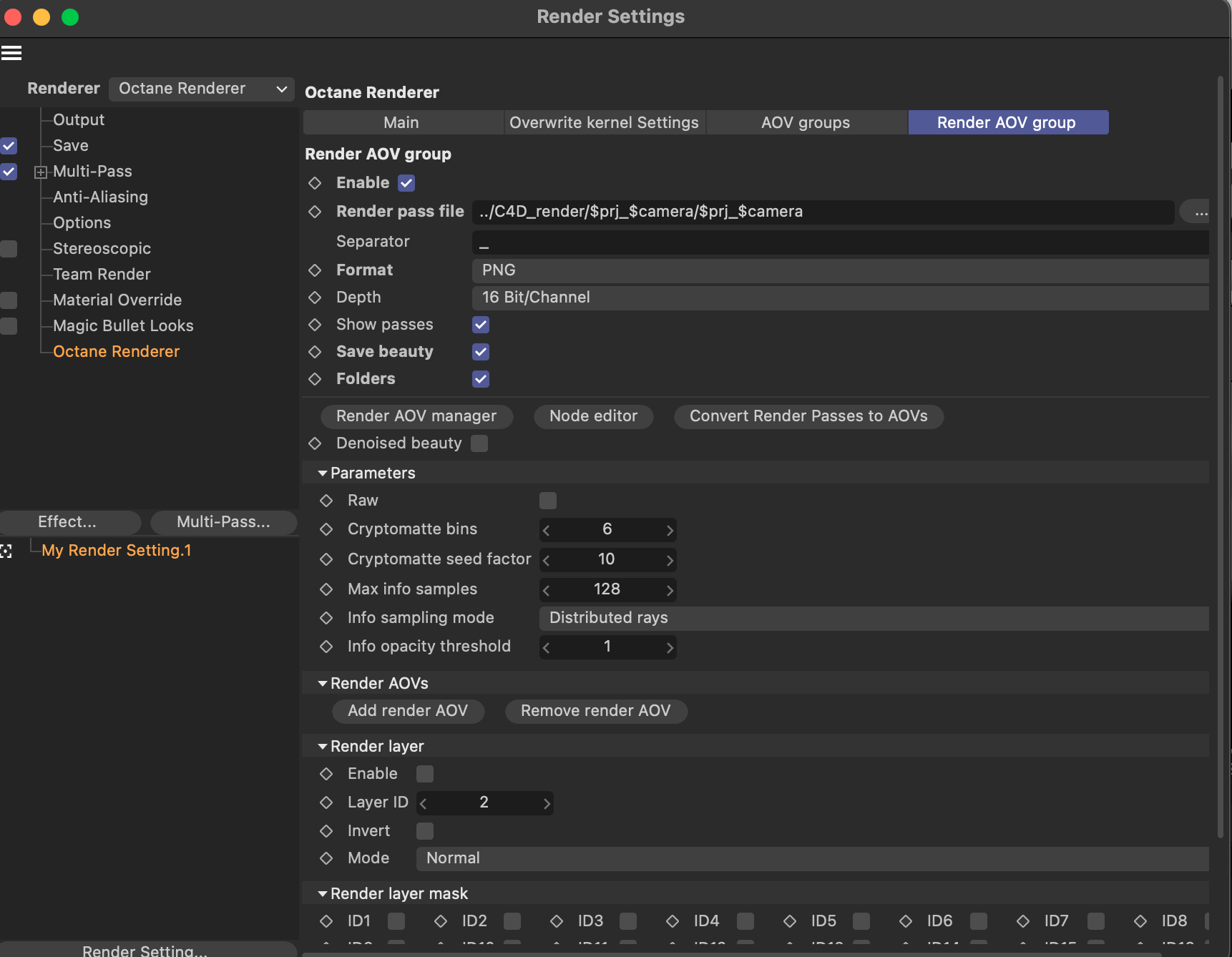This screenshot has height=957, width=1232.
Task: Click keyframe diamond next to Format
Action: tap(315, 270)
